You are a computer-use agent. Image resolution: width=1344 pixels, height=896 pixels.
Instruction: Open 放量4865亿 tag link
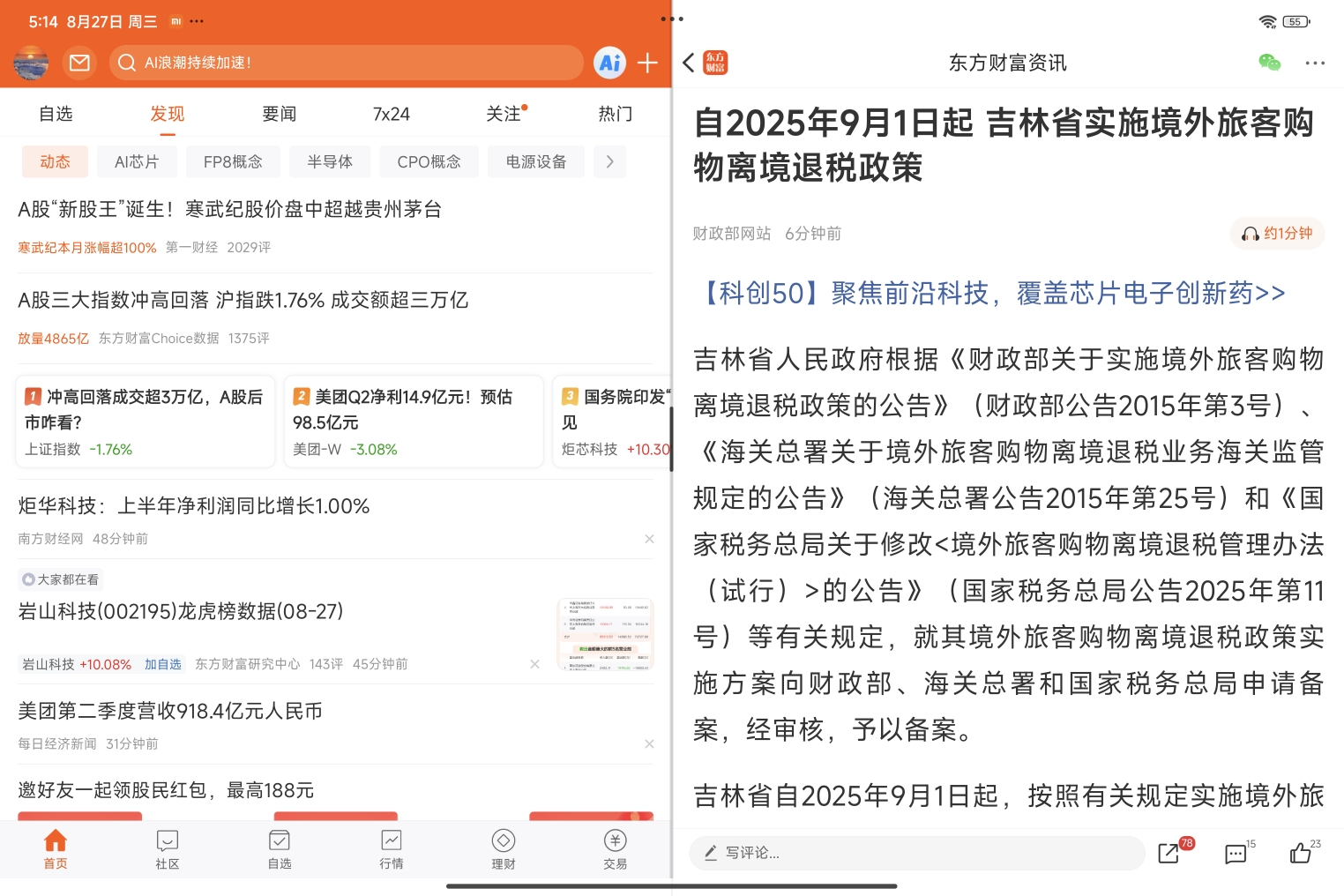pos(54,339)
